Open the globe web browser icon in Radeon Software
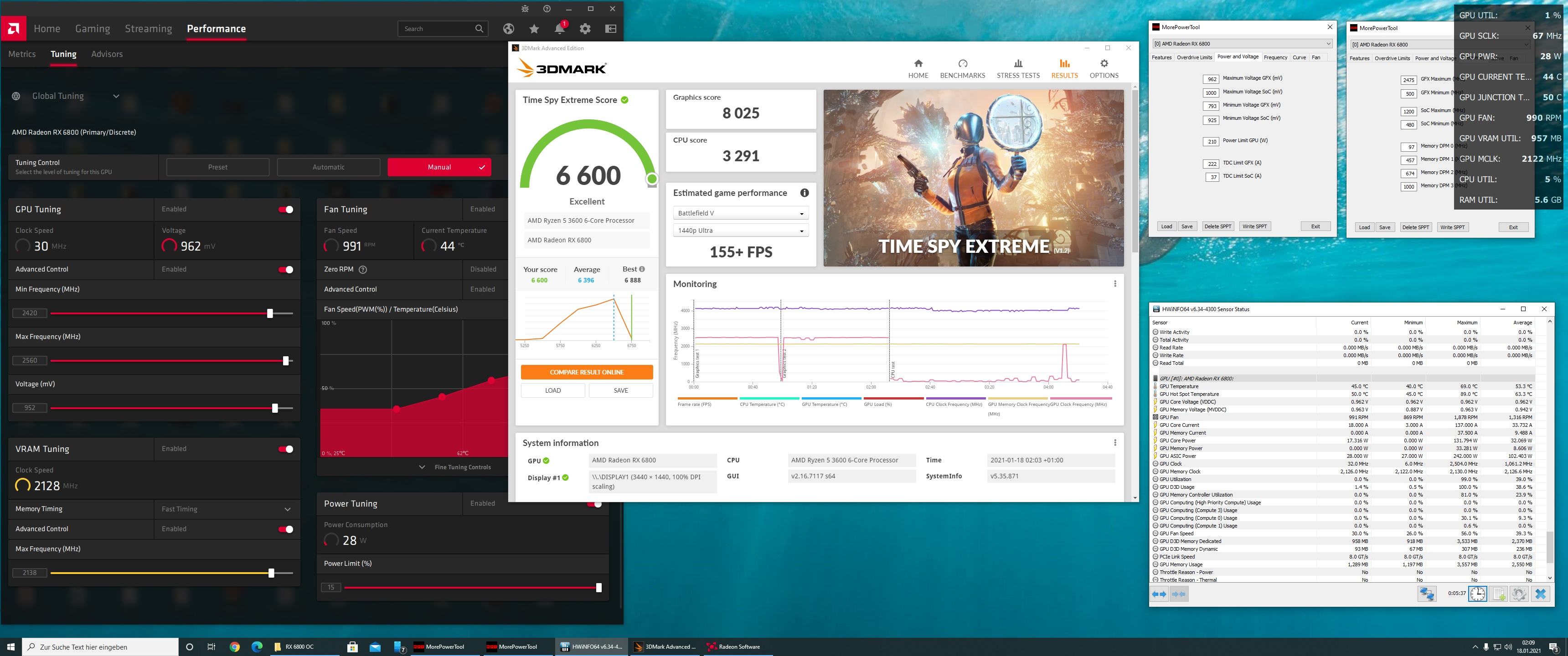Image resolution: width=1568 pixels, height=656 pixels. pos(508,29)
